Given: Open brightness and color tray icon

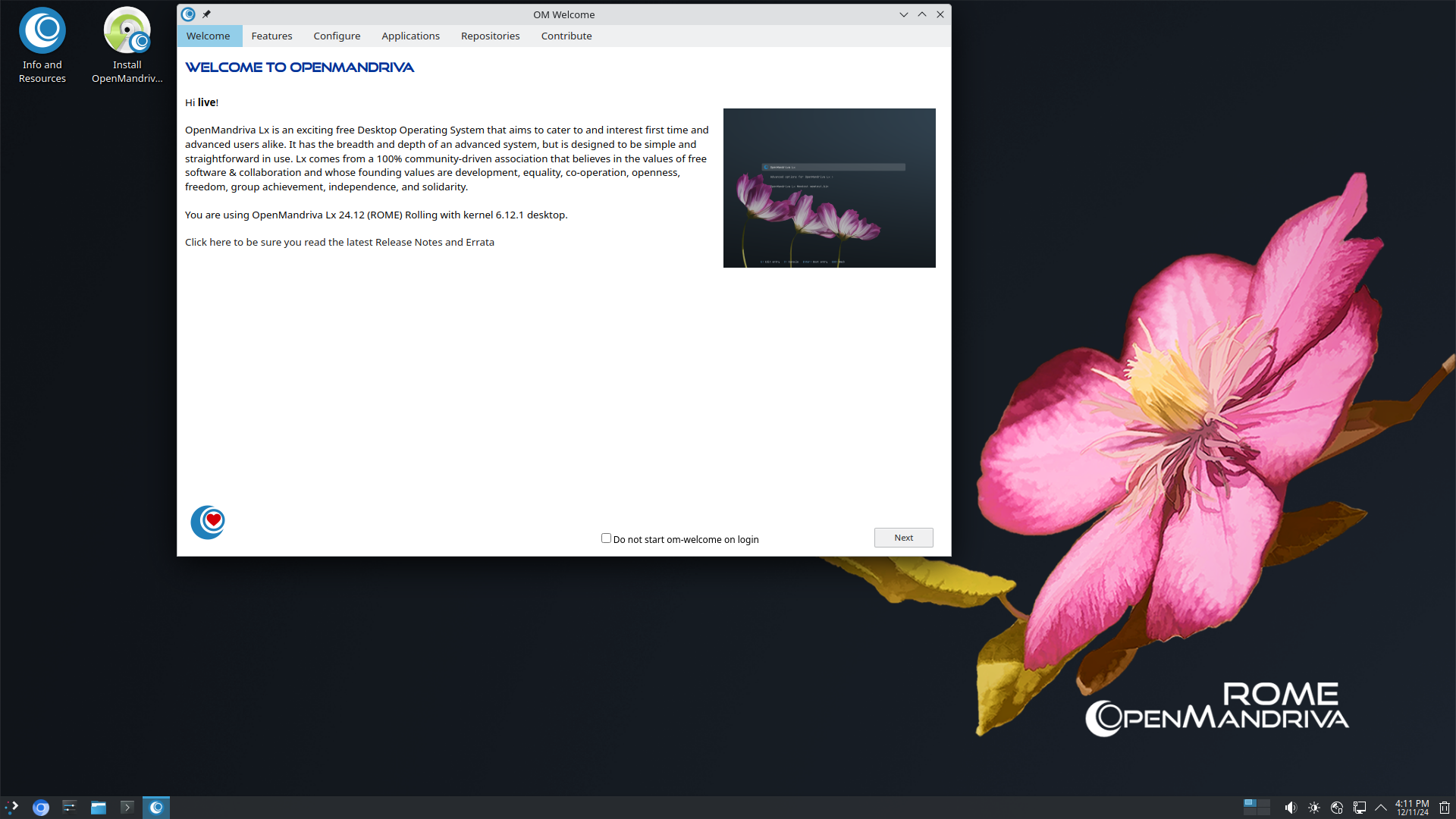Looking at the screenshot, I should [1314, 808].
